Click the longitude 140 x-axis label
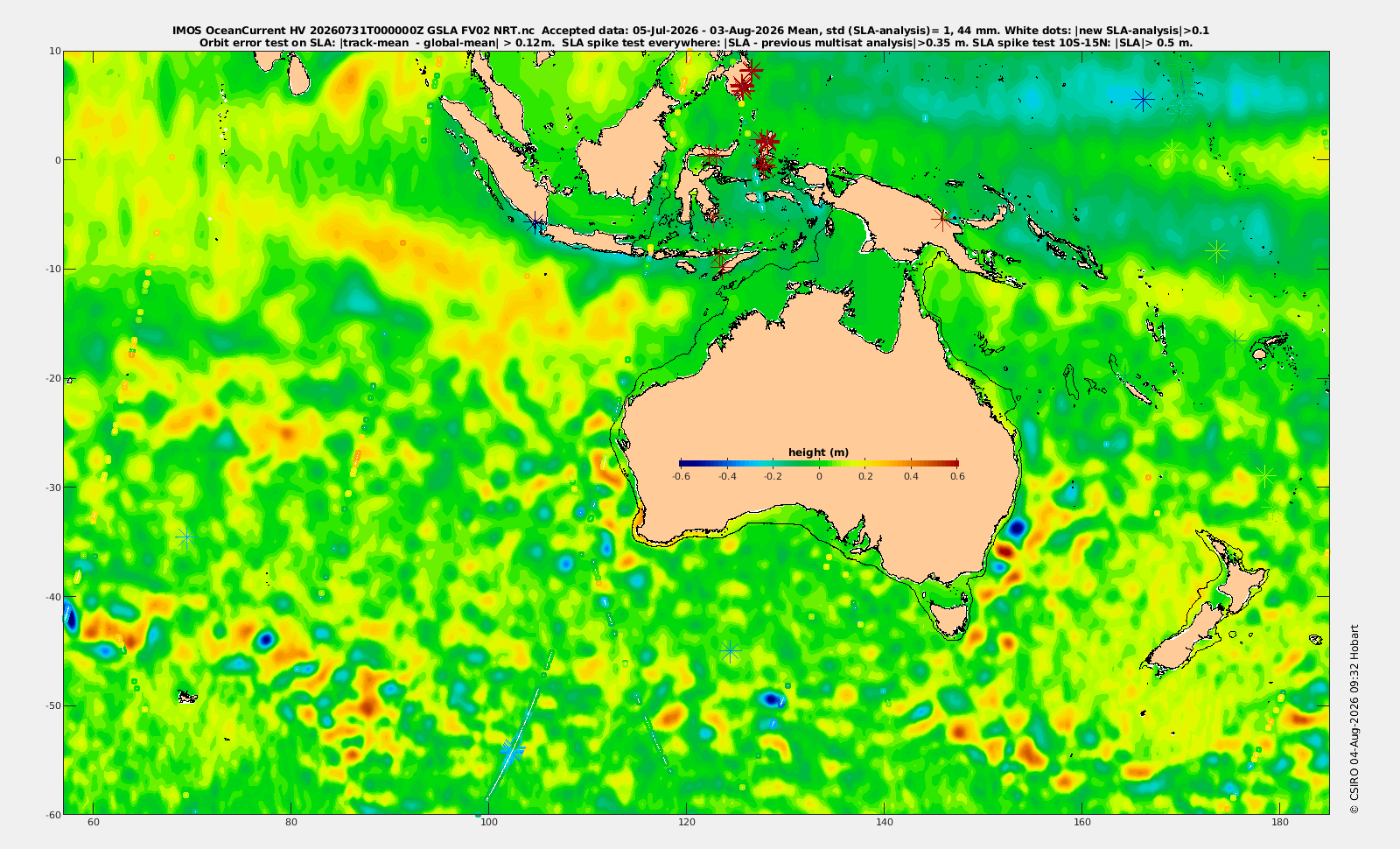Viewport: 1400px width, 849px height. [885, 822]
